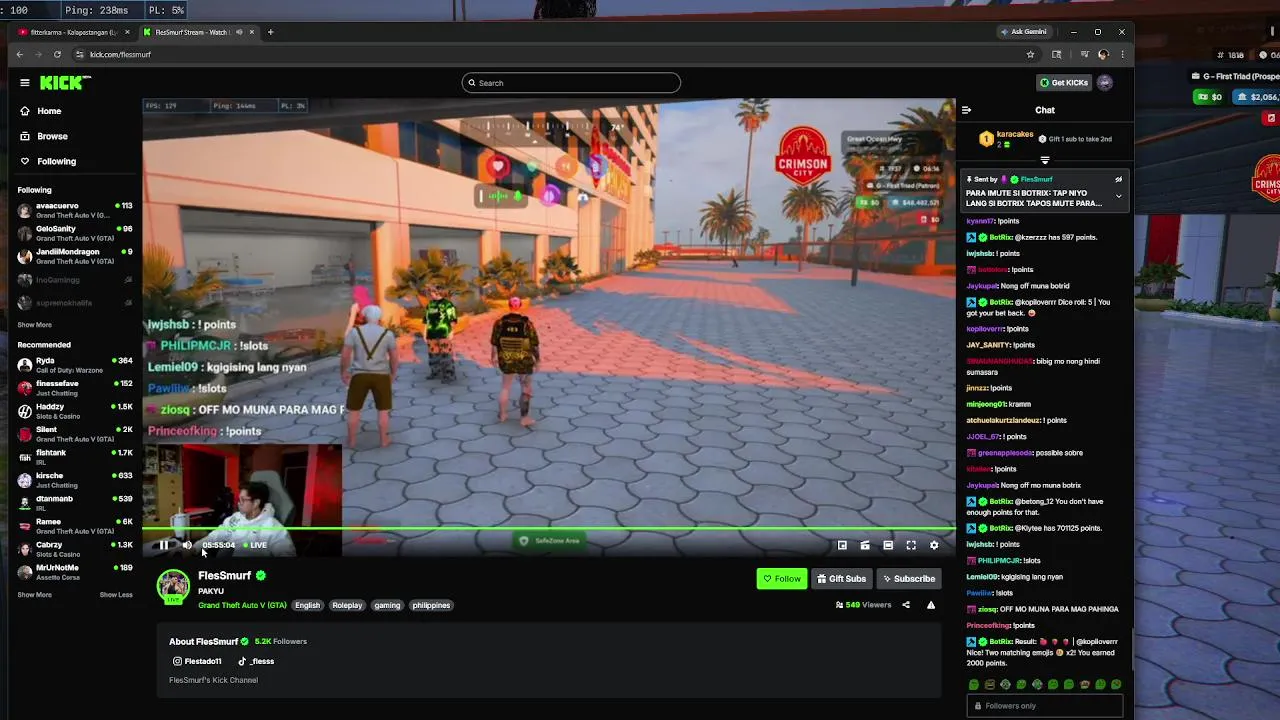Enter fullscreen video mode
The height and width of the screenshot is (720, 1280).
coord(911,545)
